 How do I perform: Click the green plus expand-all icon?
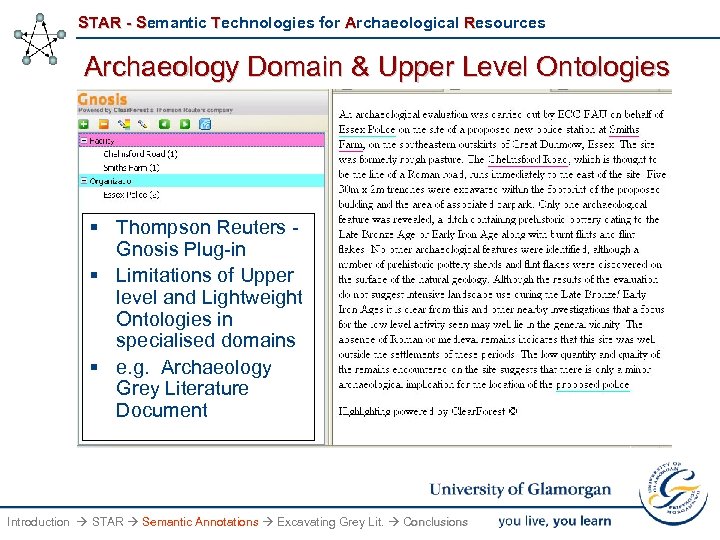point(84,124)
